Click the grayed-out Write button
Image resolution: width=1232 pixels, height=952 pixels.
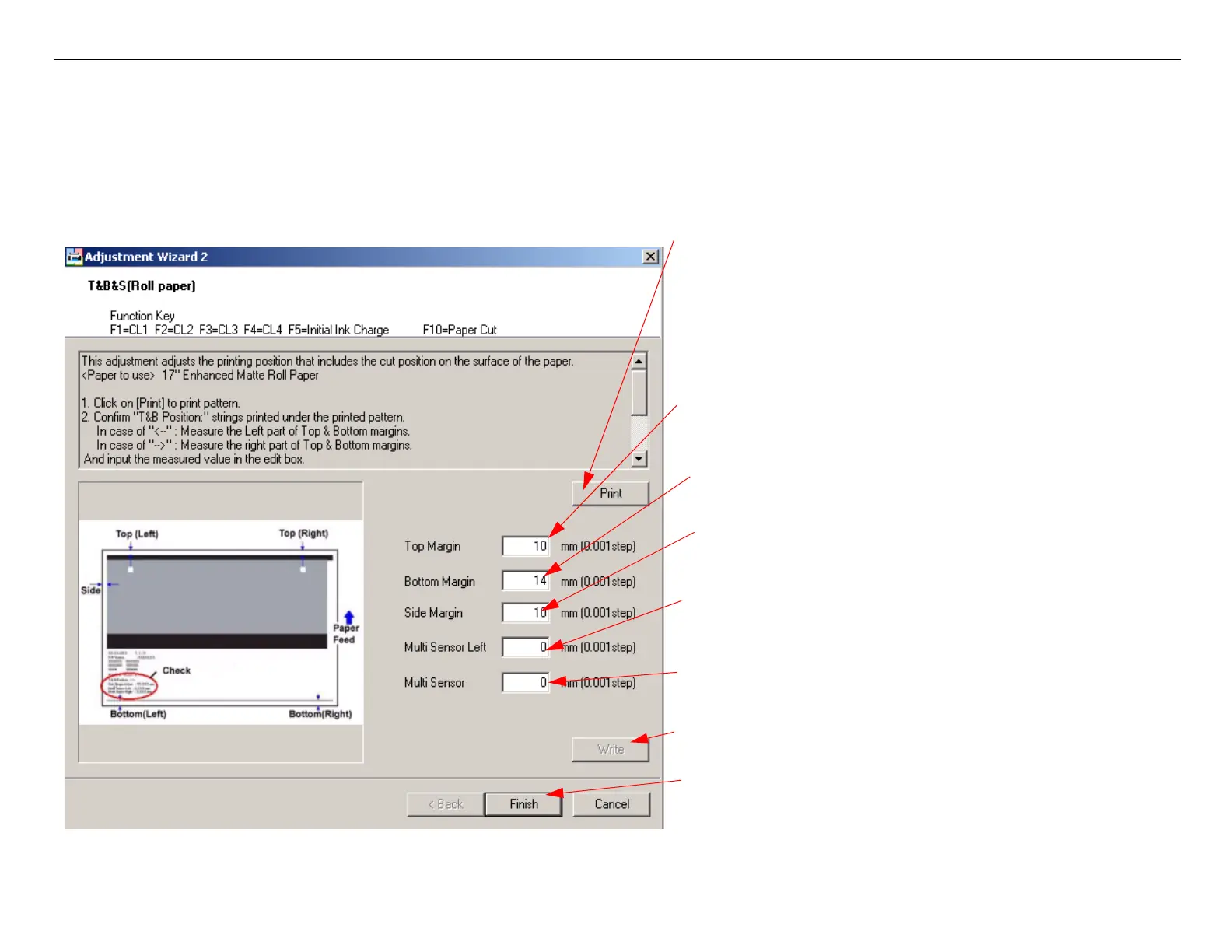coord(611,749)
